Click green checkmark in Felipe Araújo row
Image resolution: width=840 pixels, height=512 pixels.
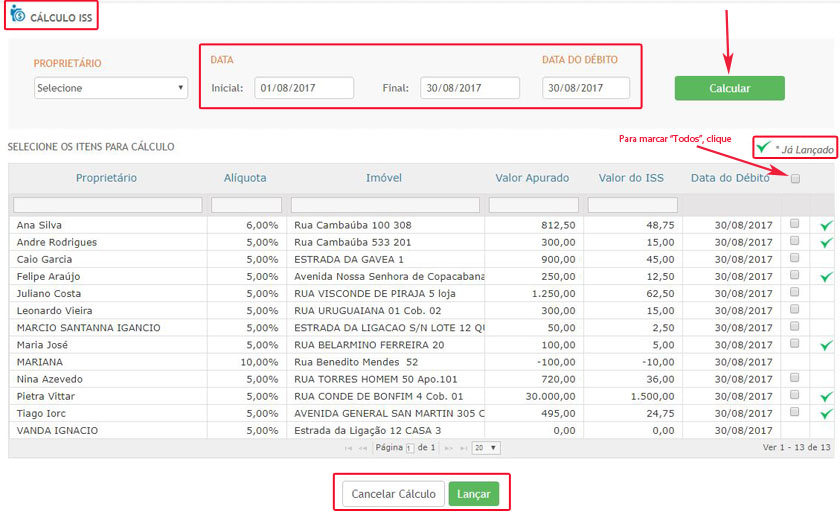click(x=825, y=277)
